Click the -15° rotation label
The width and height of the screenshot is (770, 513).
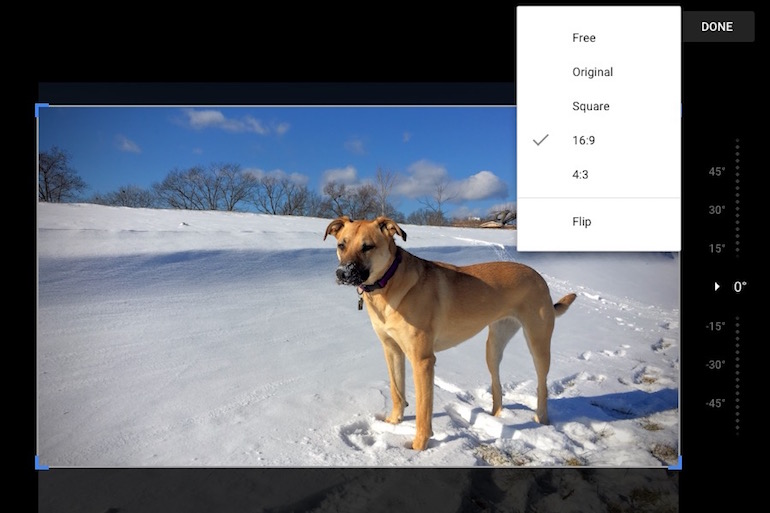[x=715, y=326]
